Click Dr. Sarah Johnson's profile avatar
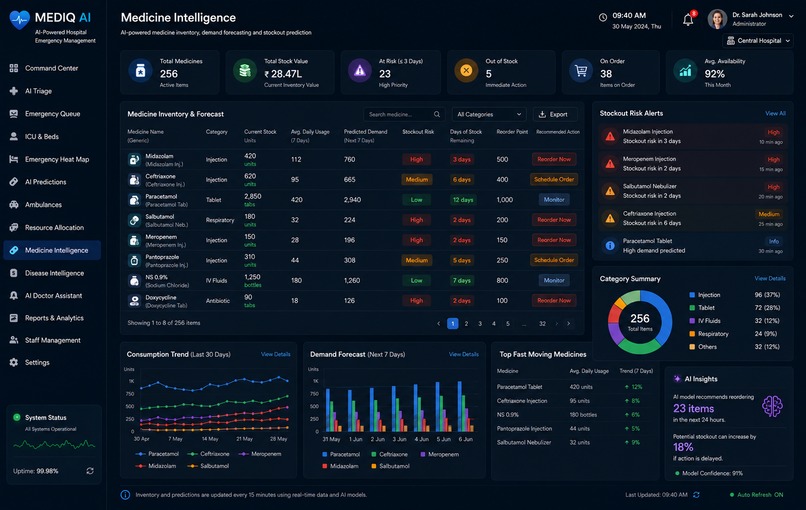This screenshot has width=806, height=510. pyautogui.click(x=717, y=19)
